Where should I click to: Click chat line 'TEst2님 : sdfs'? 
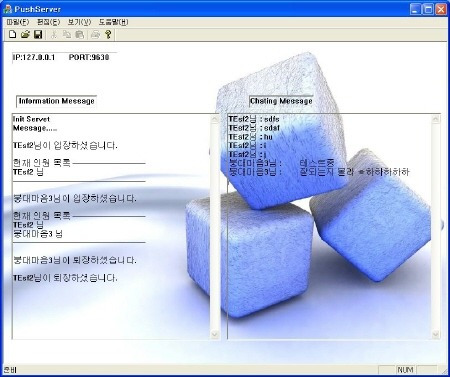[x=254, y=119]
